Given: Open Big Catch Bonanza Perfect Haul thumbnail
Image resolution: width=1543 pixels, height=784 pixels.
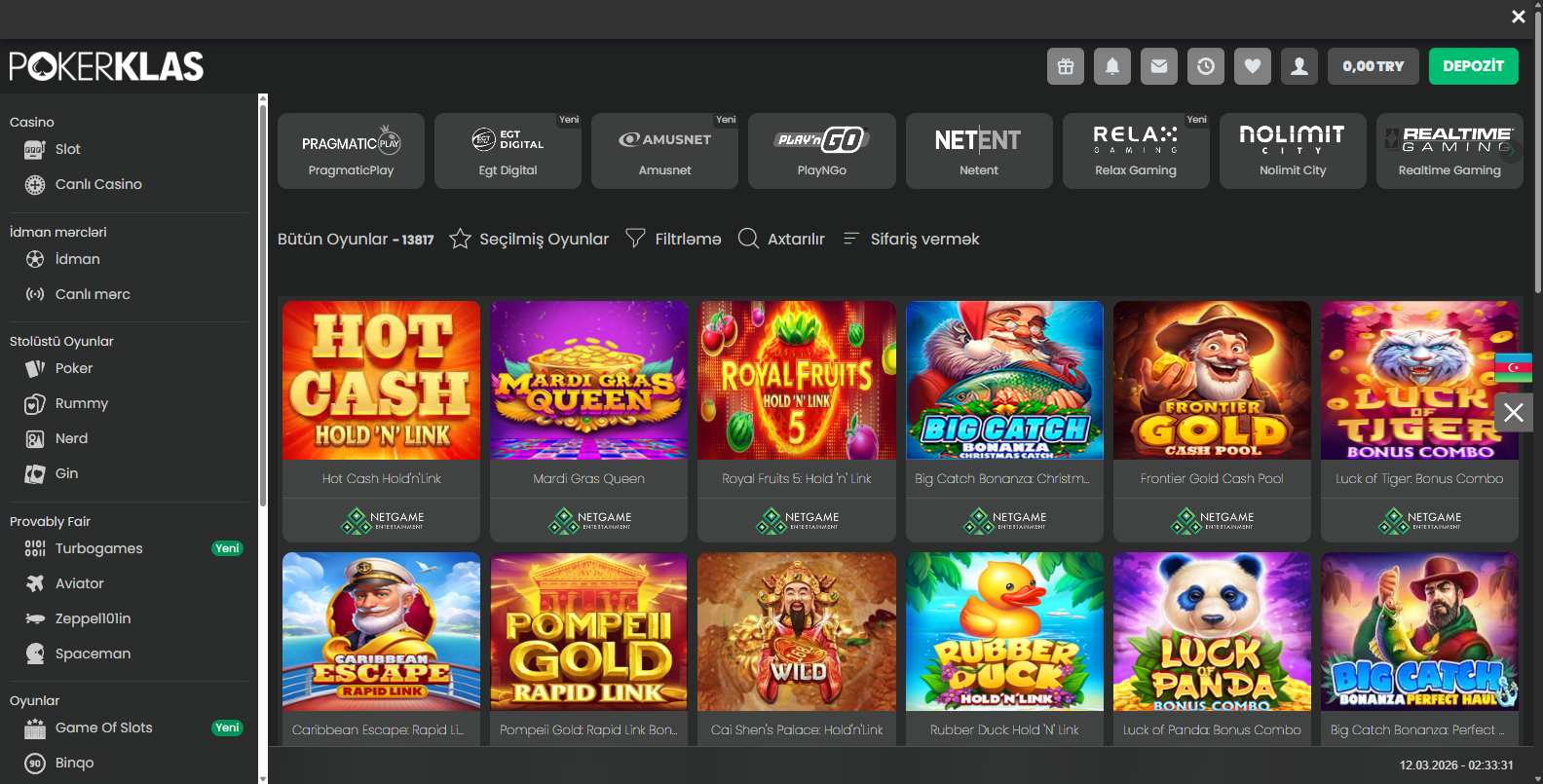Looking at the screenshot, I should [1419, 631].
